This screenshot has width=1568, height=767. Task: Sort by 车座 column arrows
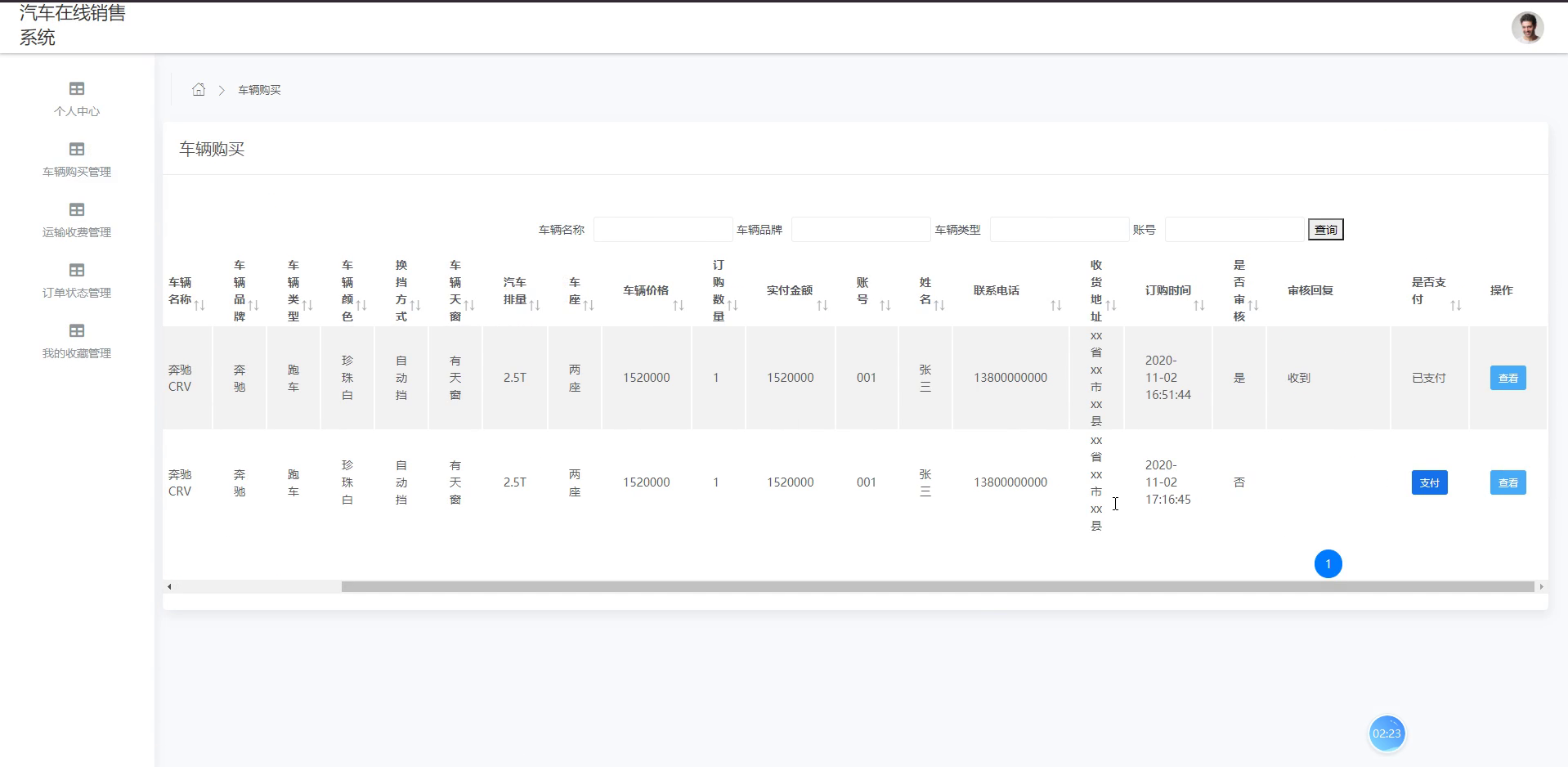pyautogui.click(x=589, y=305)
